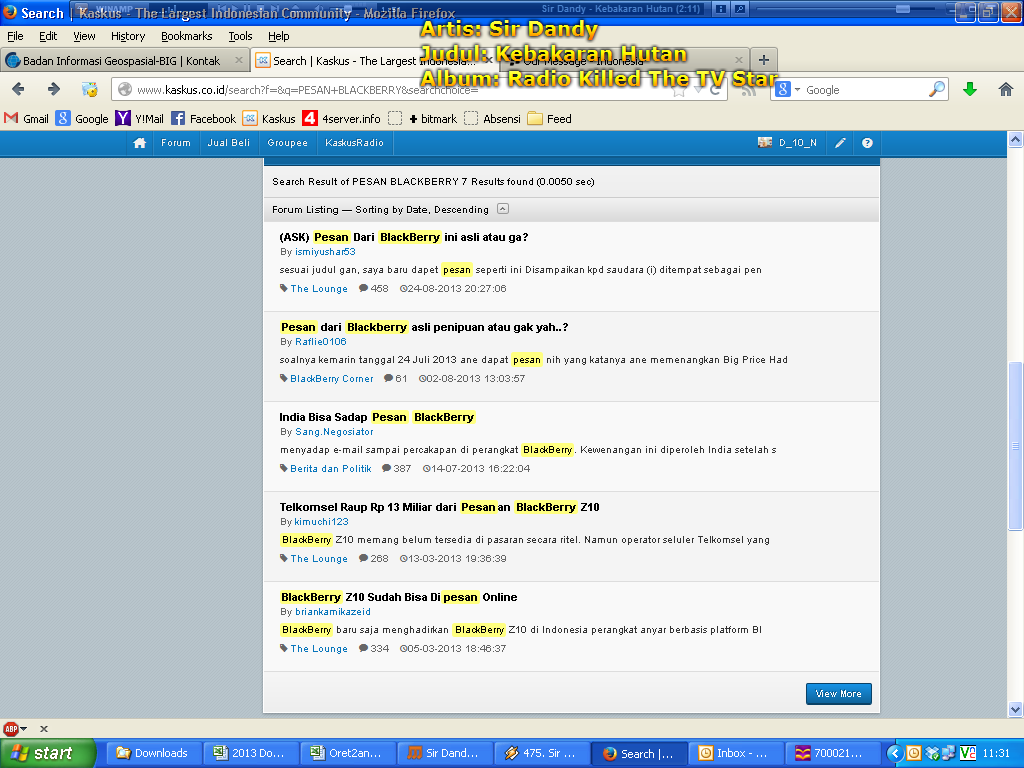Open the Y!Mail bookmark
Screen dimensions: 1024x768
click(140, 119)
